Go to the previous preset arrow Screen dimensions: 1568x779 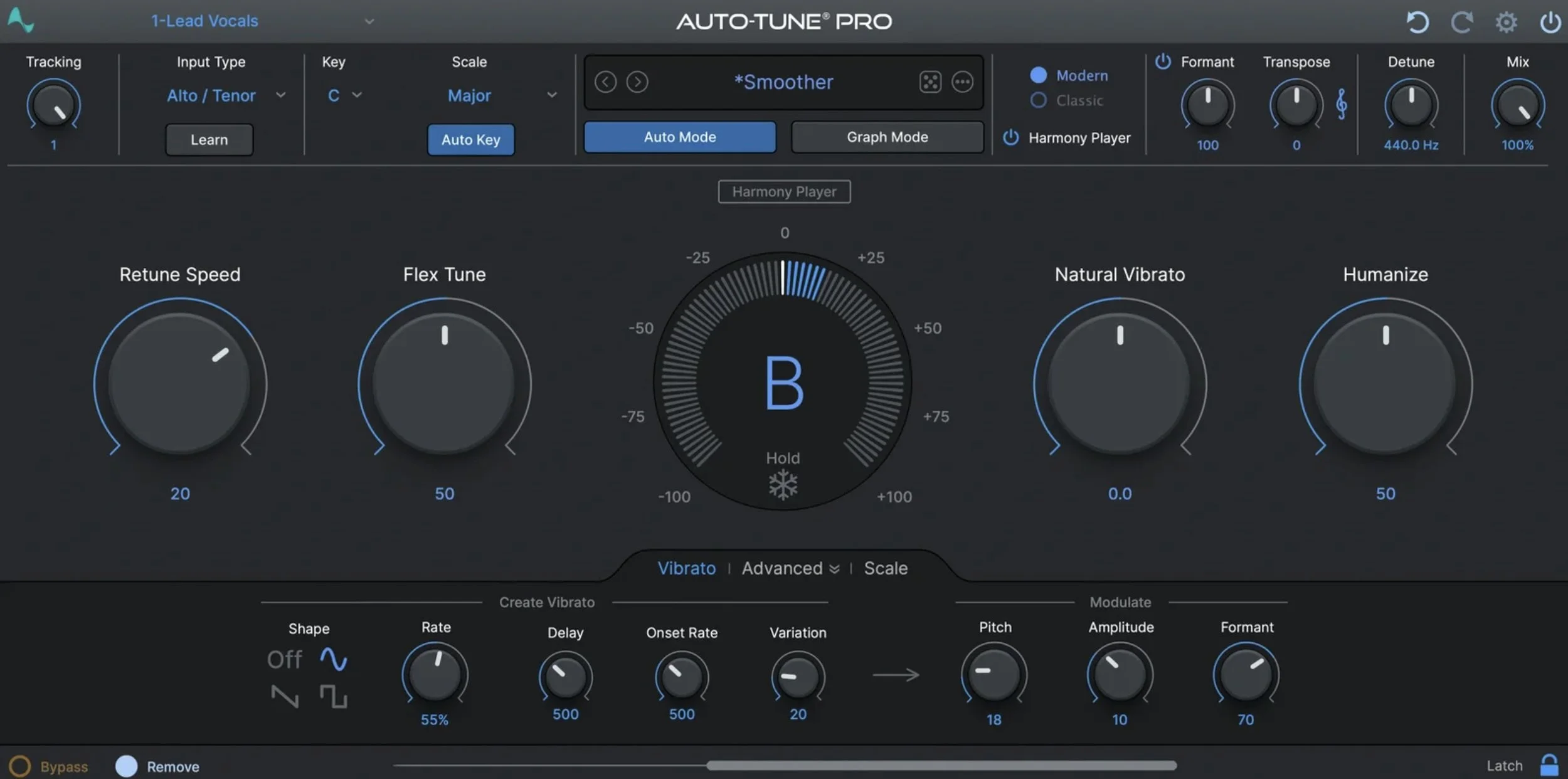click(605, 82)
